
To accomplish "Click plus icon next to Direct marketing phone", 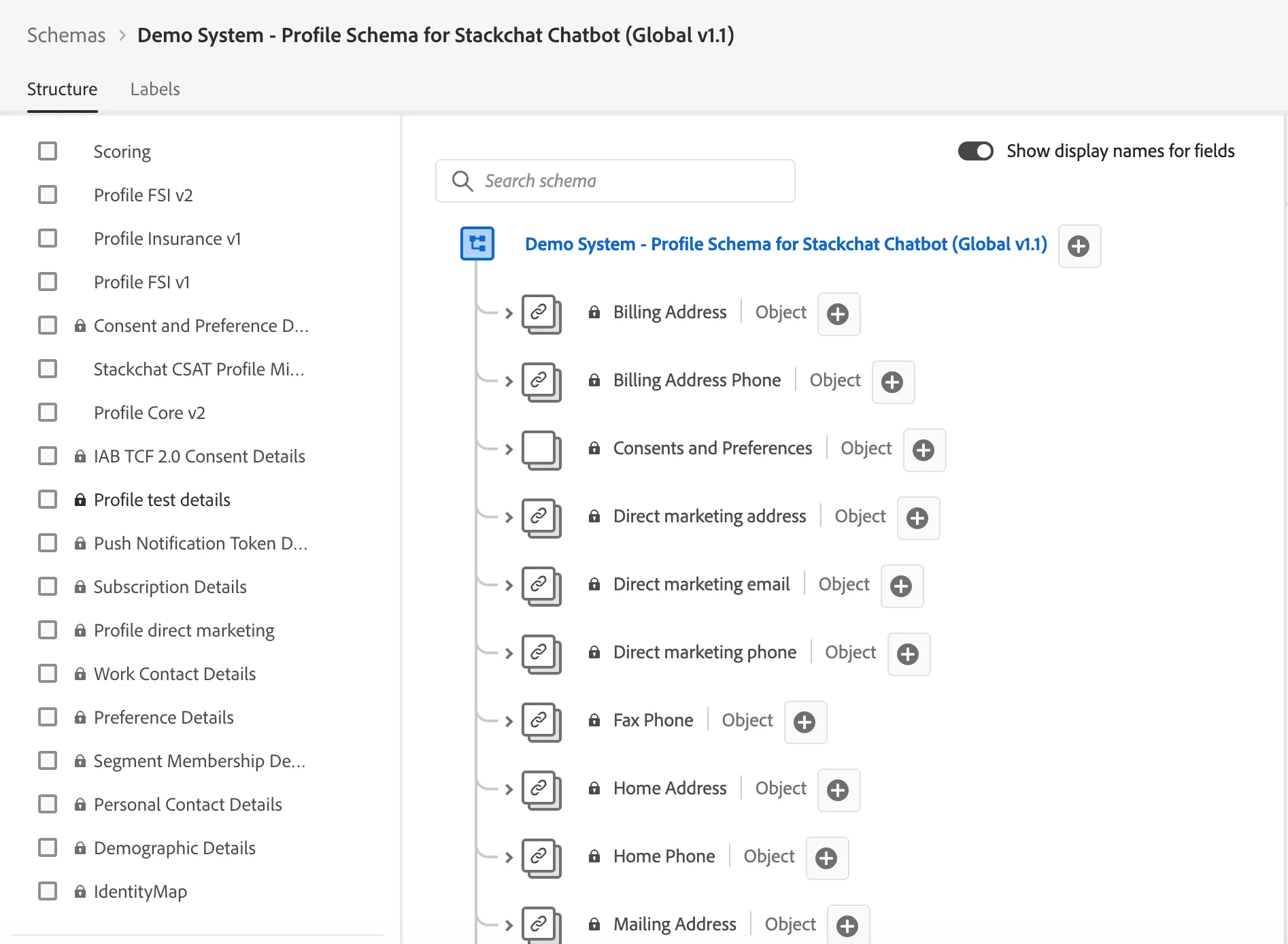I will tap(909, 654).
